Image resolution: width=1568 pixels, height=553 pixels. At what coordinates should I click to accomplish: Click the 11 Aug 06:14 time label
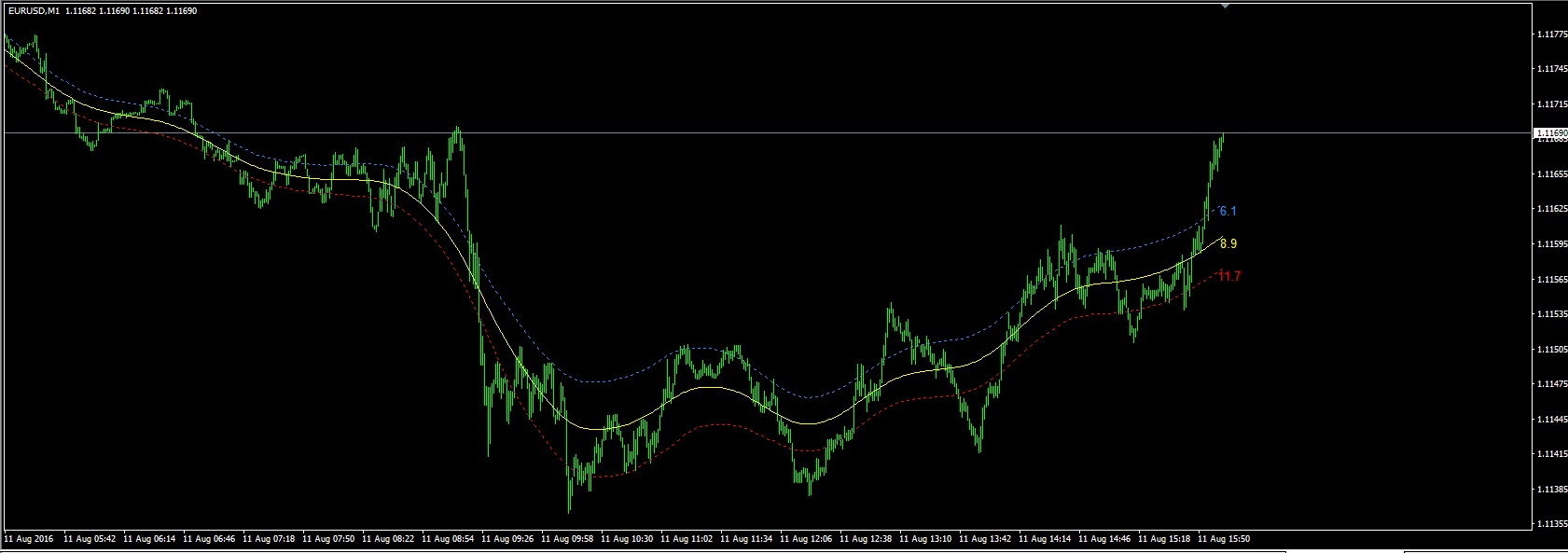[150, 539]
